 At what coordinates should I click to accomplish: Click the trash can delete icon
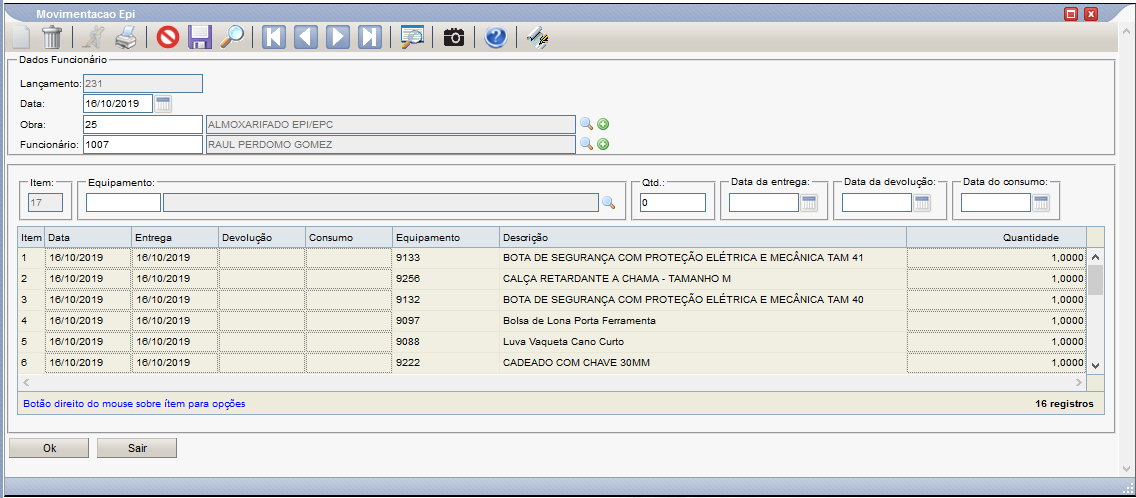click(x=53, y=37)
